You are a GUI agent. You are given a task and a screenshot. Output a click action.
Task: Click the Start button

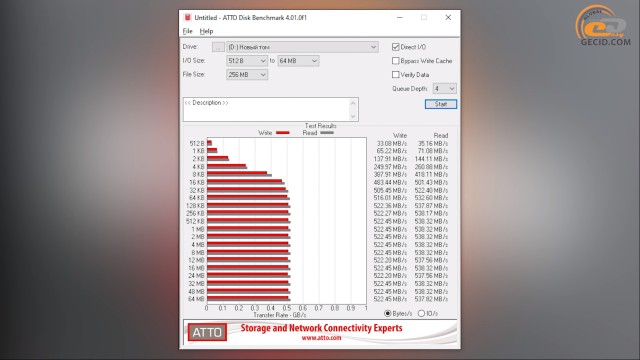coord(441,104)
